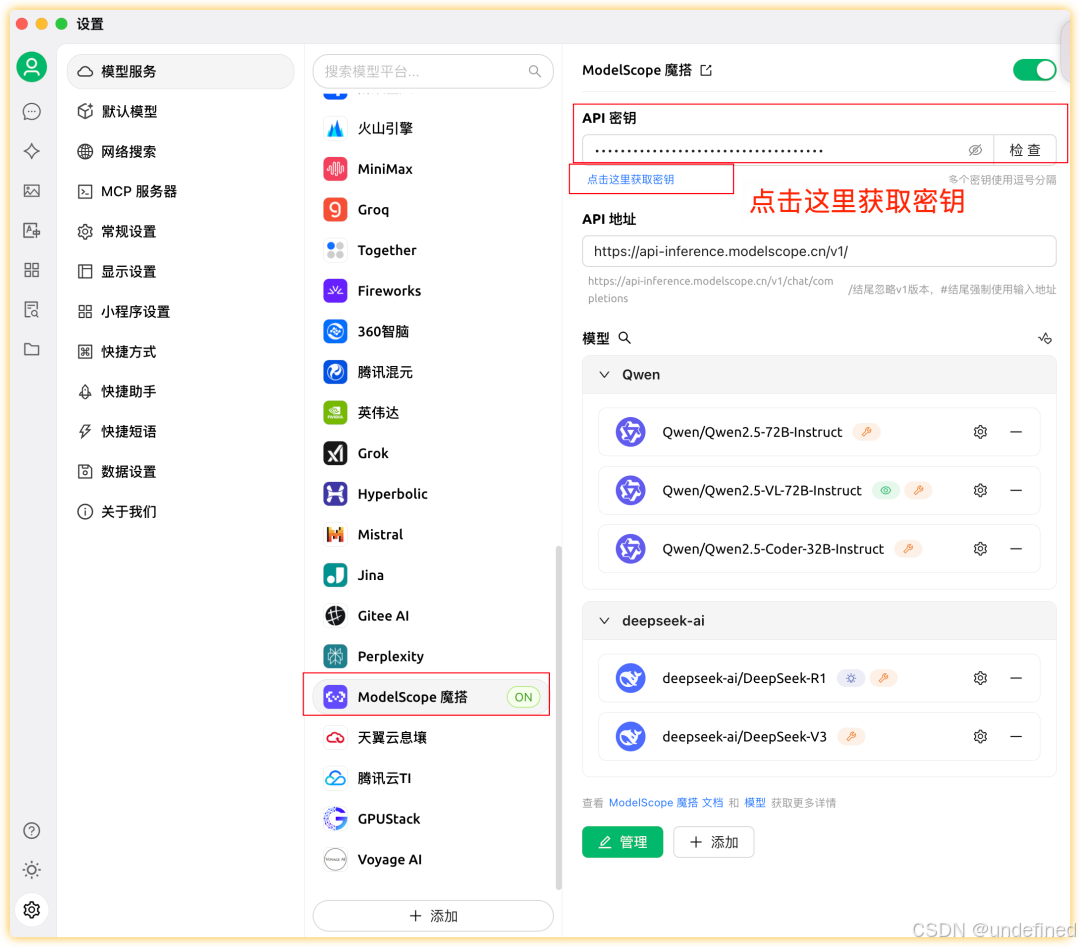Select ModelScope 魔搭 provider
Viewport: 1080px width, 947px height.
pyautogui.click(x=431, y=698)
